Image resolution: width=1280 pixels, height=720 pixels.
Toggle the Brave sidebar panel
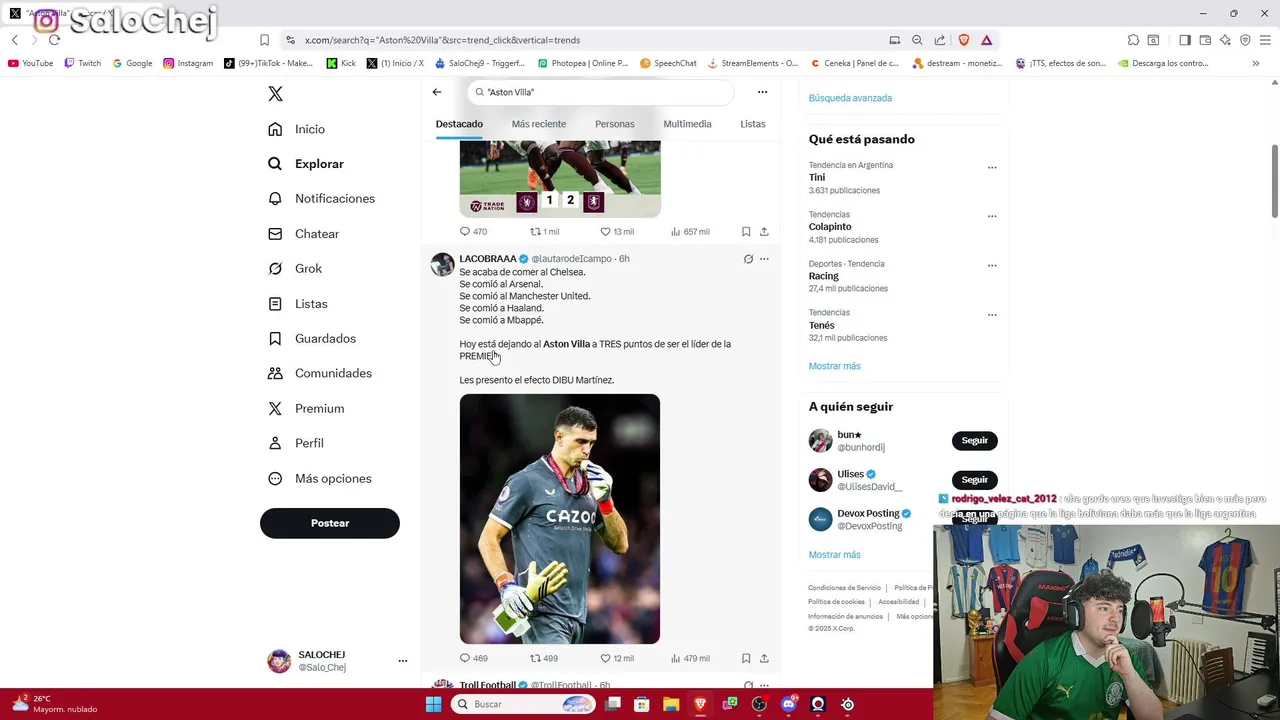tap(1185, 40)
